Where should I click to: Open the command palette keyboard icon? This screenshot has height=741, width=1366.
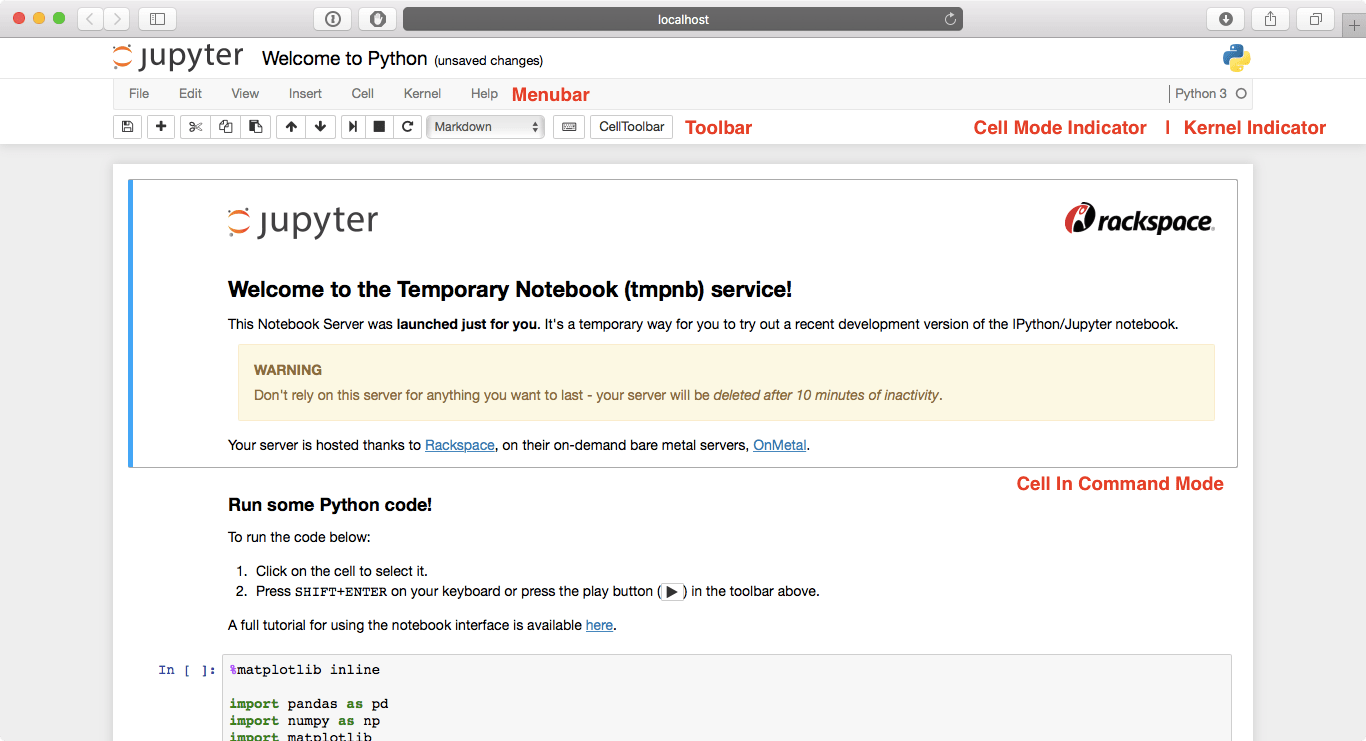tap(568, 126)
